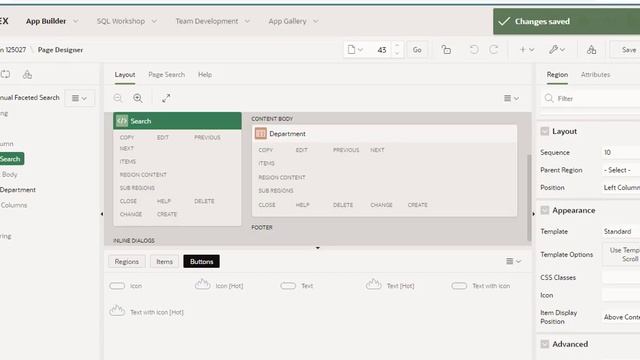Open the Create plus menu
This screenshot has width=640, height=360.
click(527, 50)
